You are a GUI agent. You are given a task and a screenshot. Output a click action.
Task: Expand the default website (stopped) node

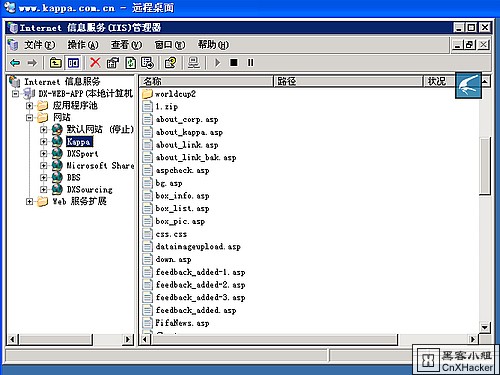point(43,129)
